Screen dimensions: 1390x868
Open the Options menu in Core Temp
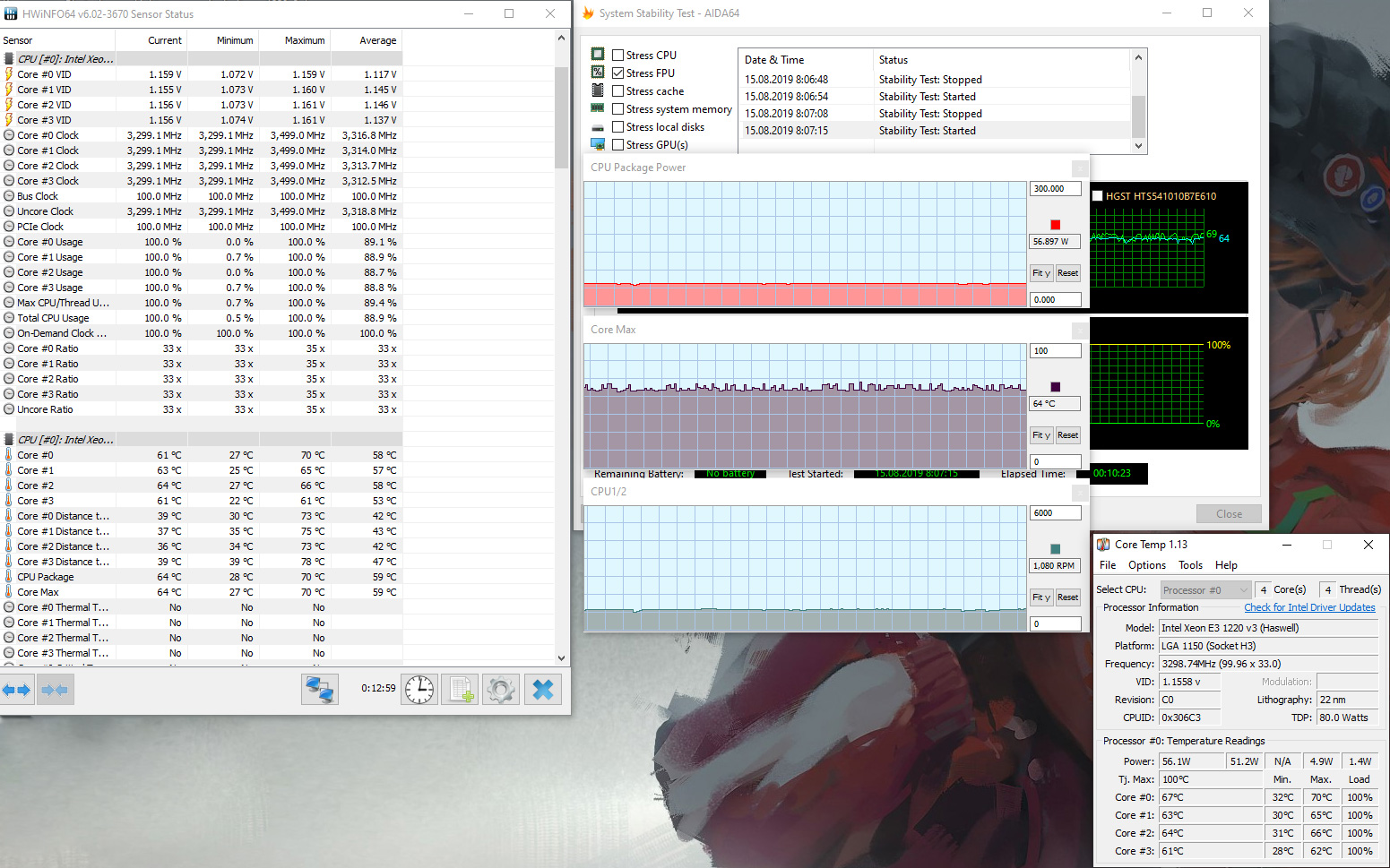click(1146, 565)
